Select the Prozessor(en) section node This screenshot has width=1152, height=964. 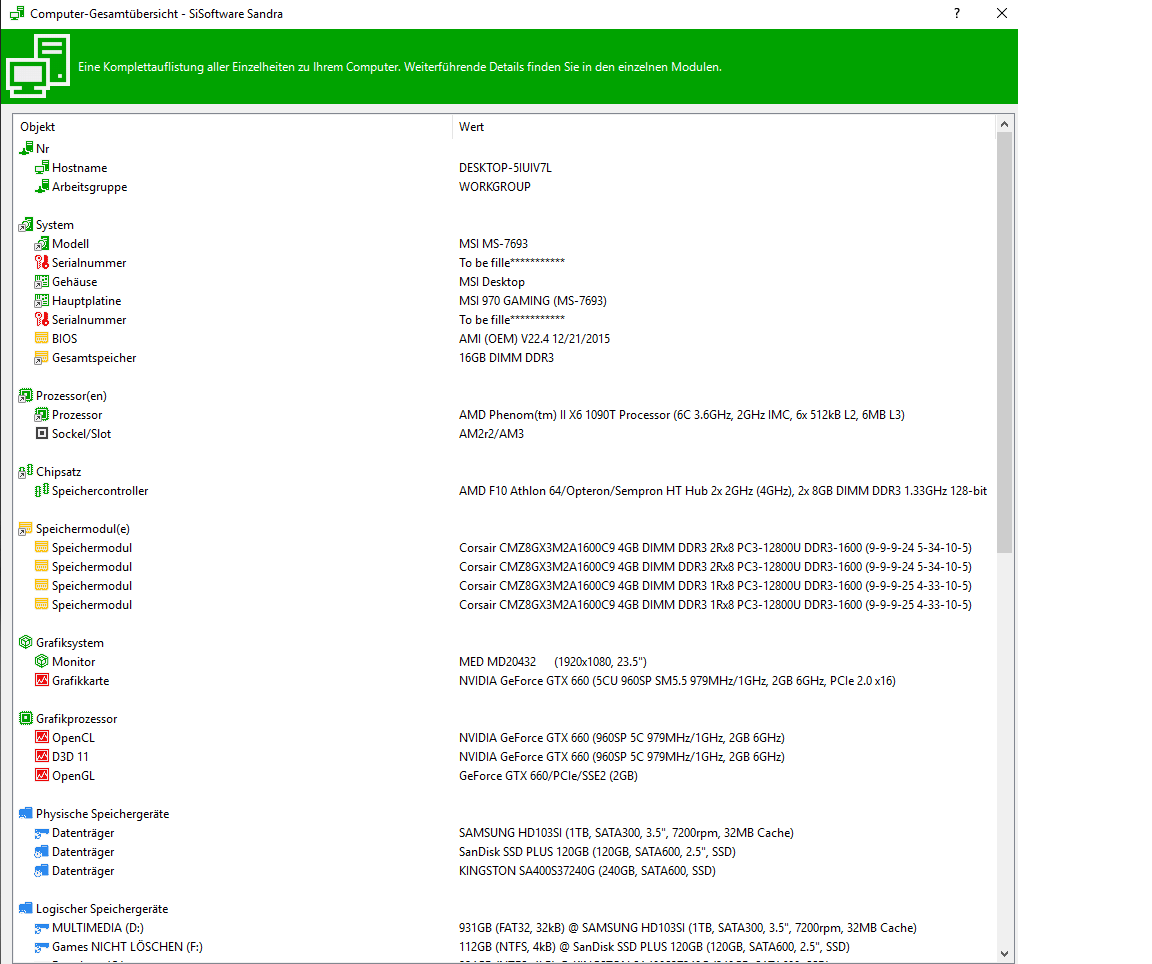coord(71,396)
